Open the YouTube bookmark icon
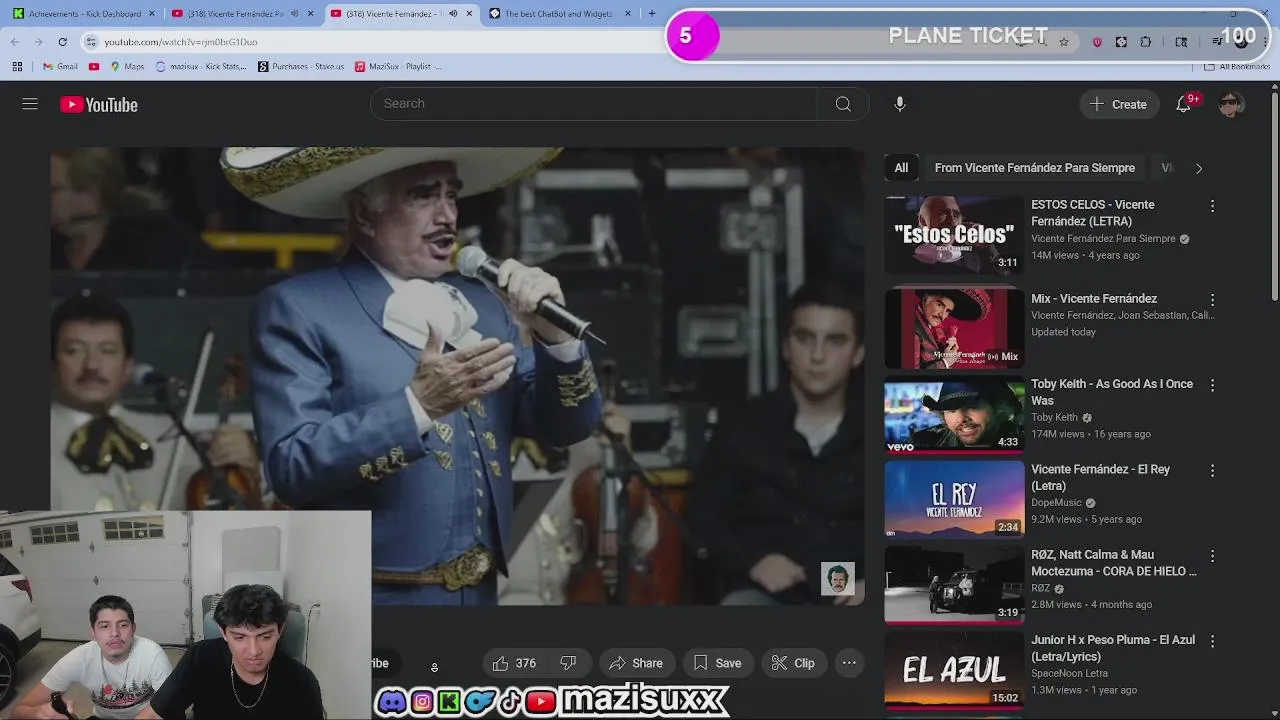 [x=94, y=66]
